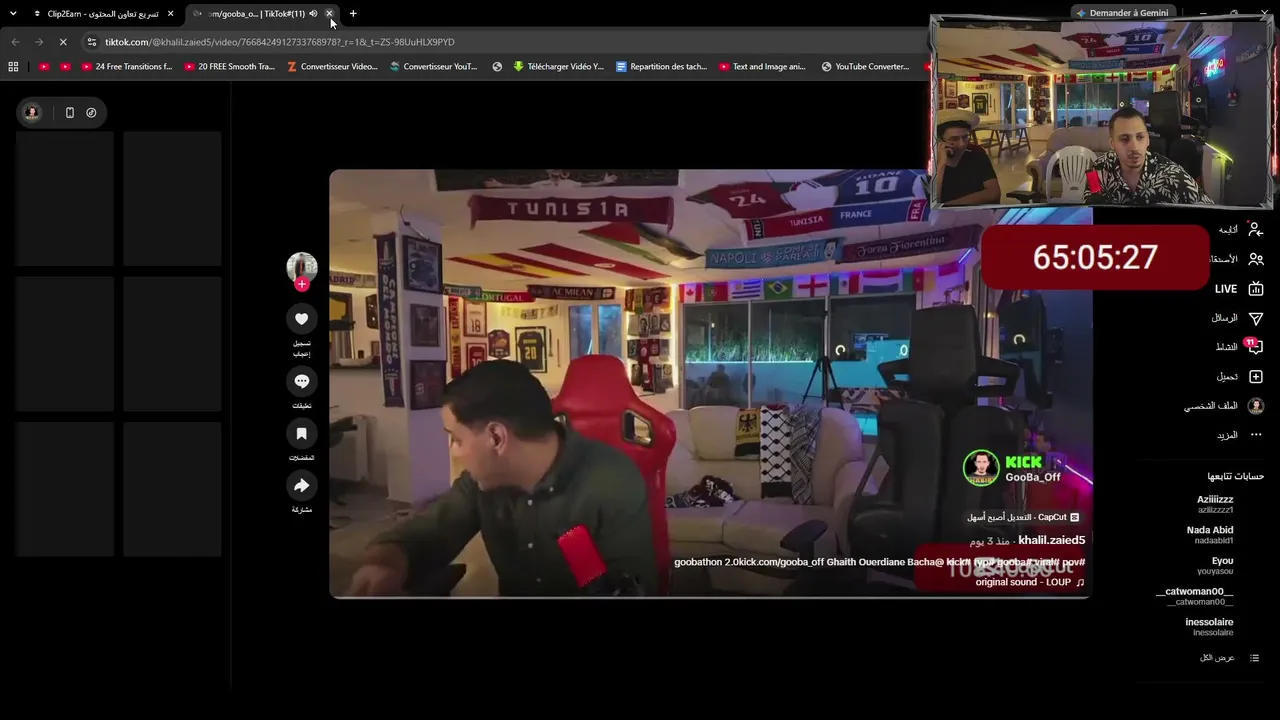1280x720 pixels.
Task: Open the More three-dots icon
Action: point(1256,435)
